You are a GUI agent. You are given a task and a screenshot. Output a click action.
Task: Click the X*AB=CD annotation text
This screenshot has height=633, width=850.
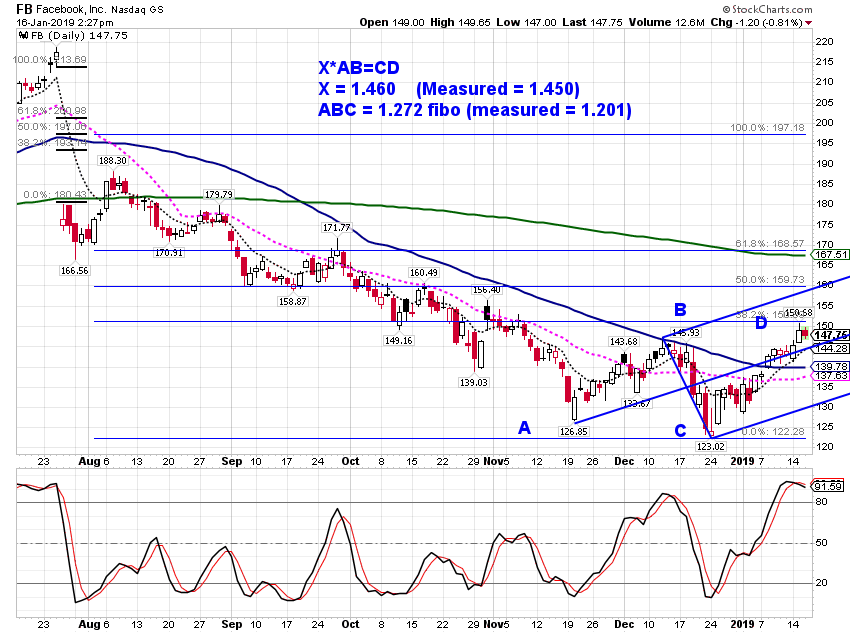click(359, 68)
